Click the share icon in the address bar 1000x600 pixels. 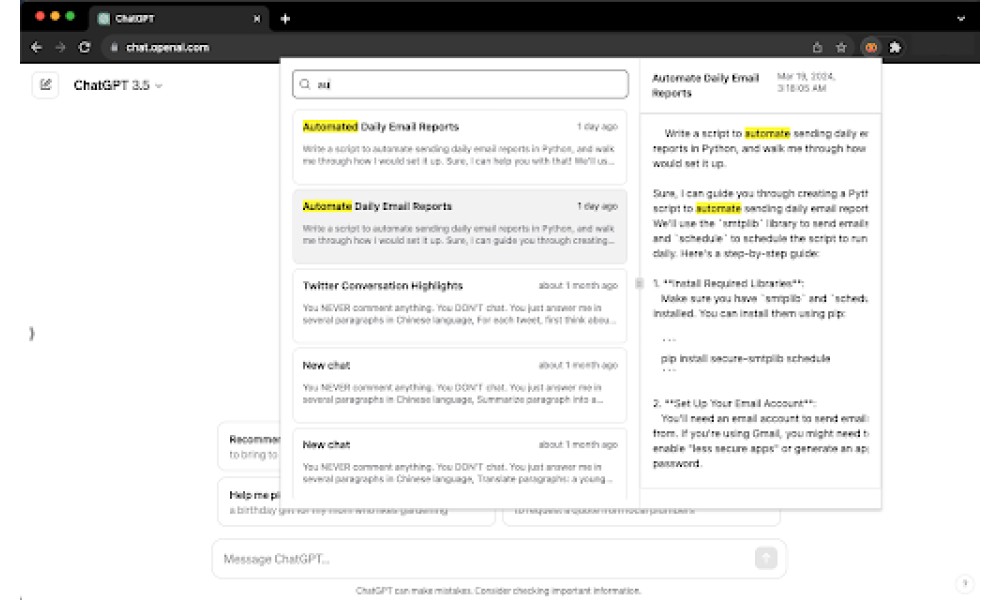pyautogui.click(x=817, y=47)
